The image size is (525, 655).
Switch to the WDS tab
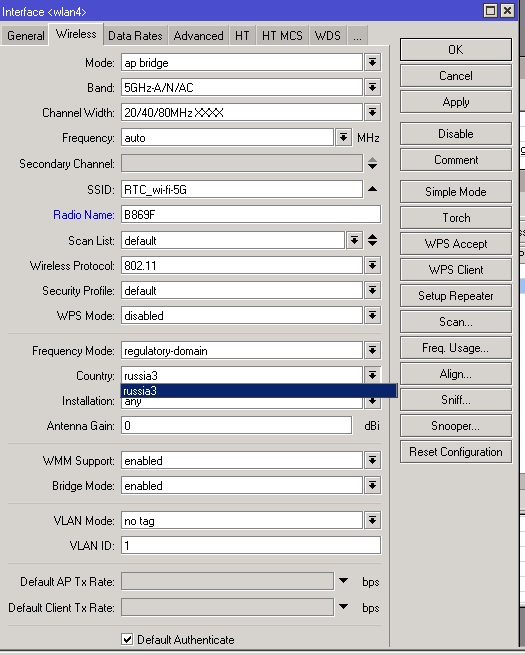[x=327, y=36]
